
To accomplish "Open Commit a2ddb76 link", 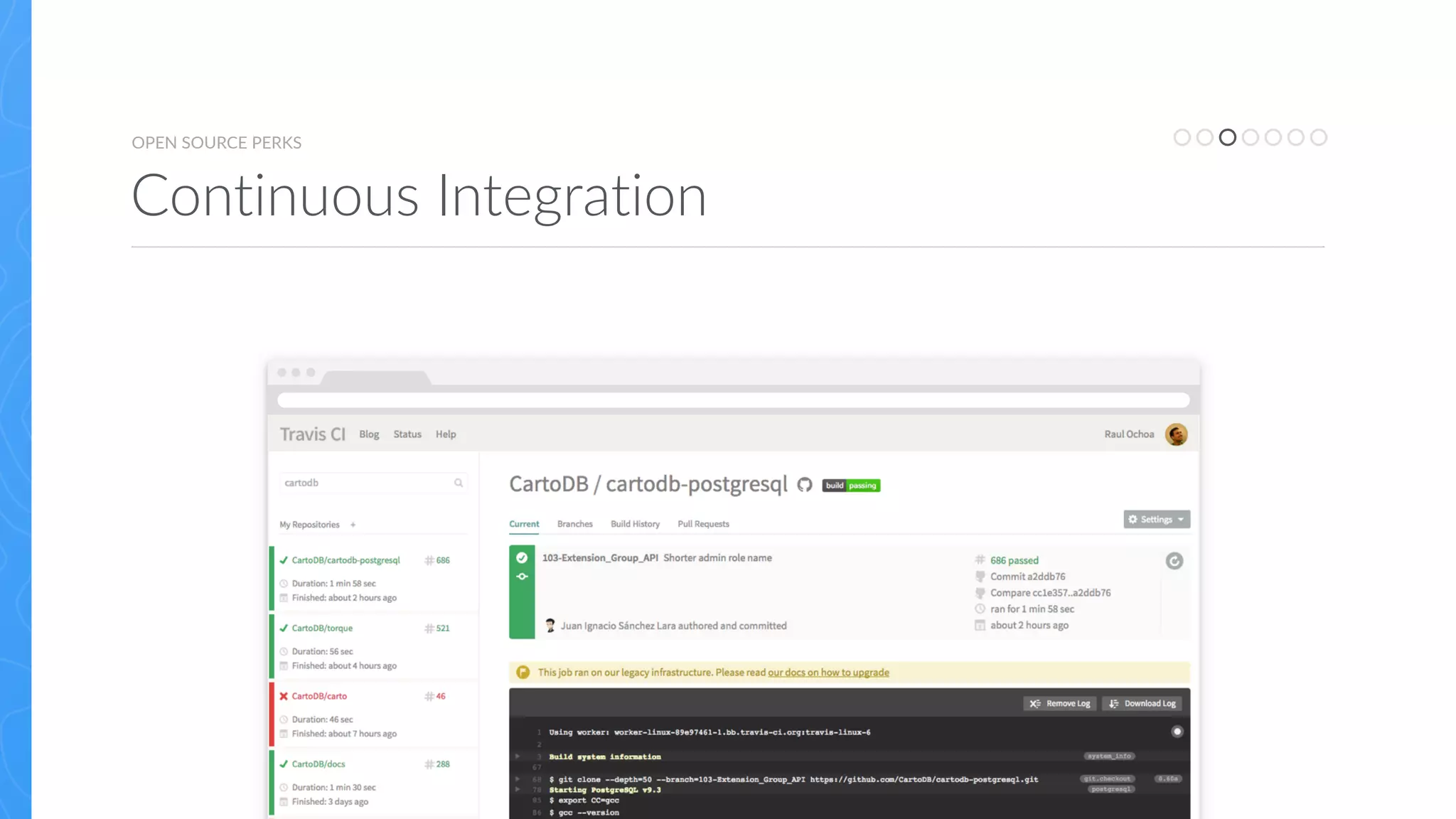I will (x=1027, y=577).
